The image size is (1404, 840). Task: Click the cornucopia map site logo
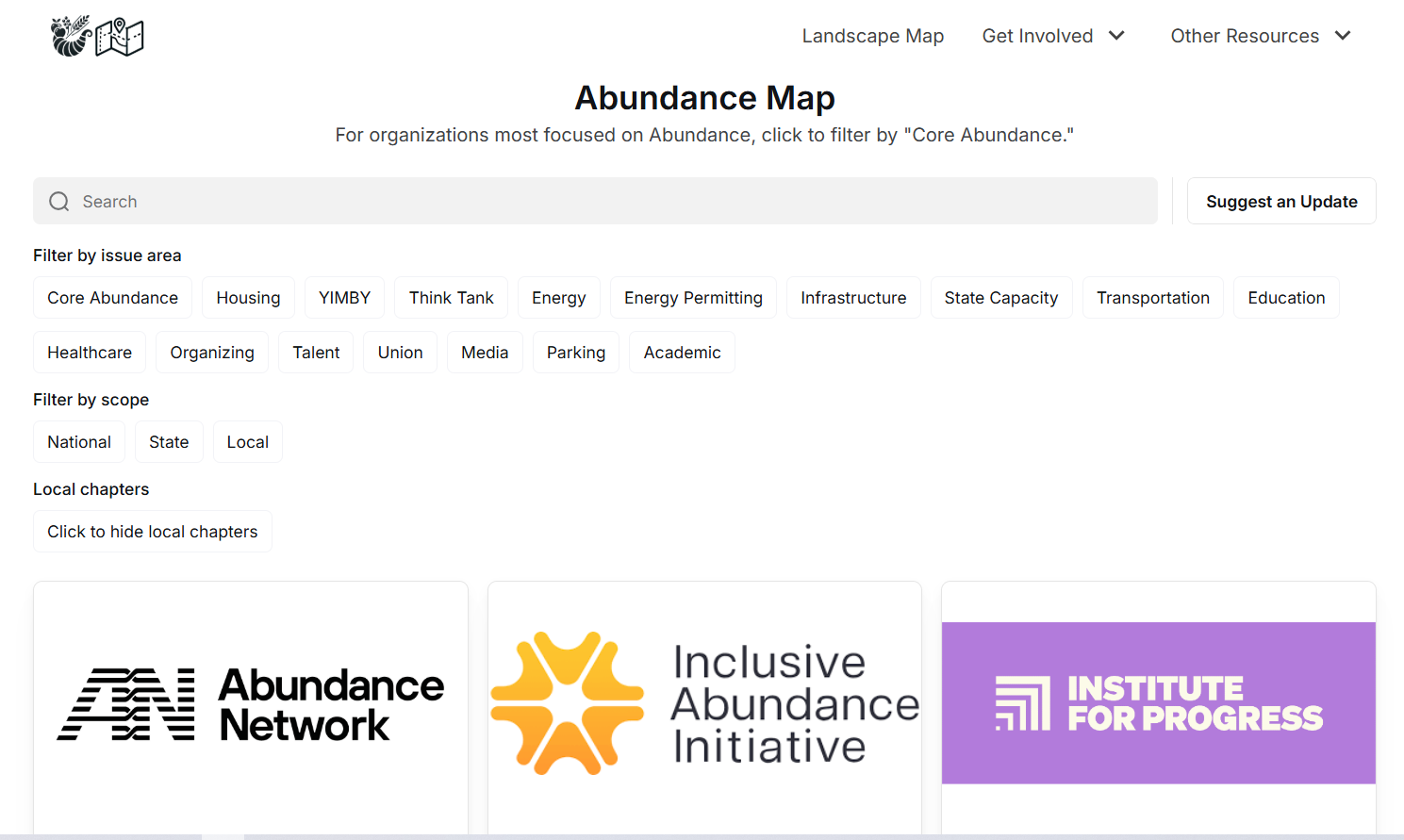[97, 36]
